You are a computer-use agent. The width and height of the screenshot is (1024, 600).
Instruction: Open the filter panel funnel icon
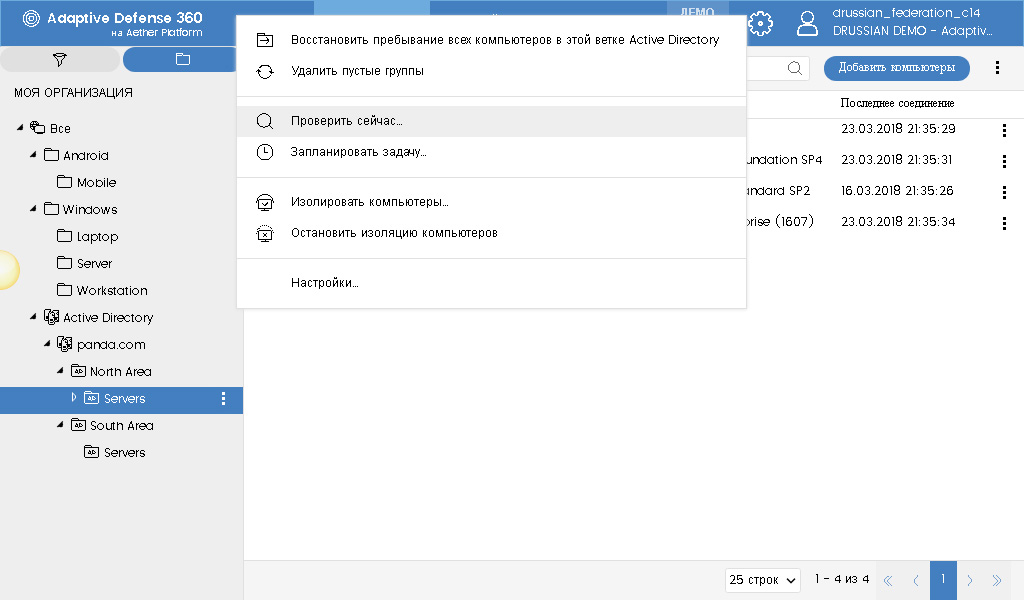(x=59, y=58)
